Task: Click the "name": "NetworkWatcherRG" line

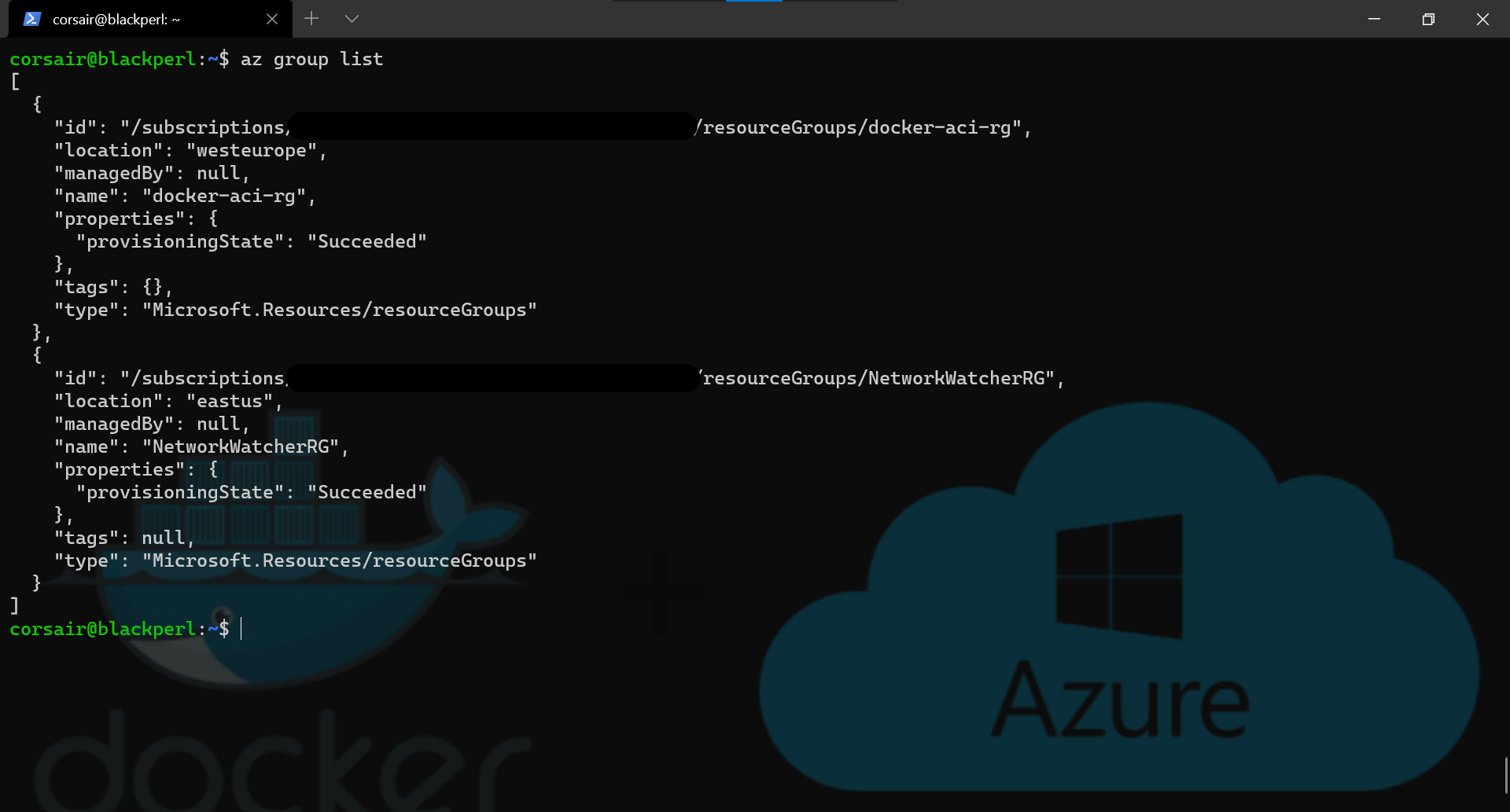Action: pyautogui.click(x=201, y=447)
